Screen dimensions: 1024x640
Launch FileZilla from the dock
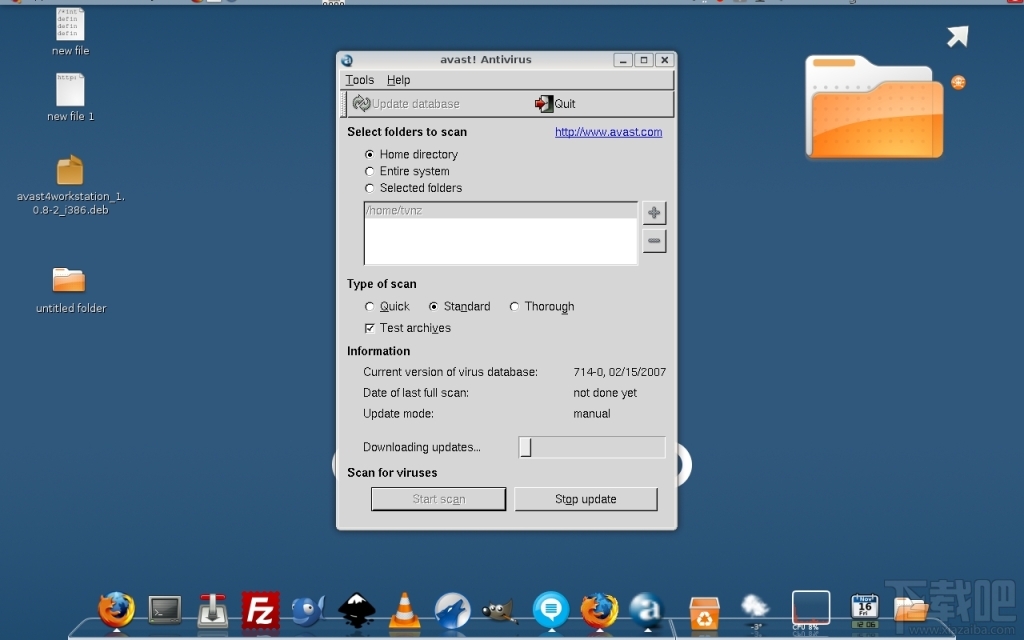tap(261, 610)
